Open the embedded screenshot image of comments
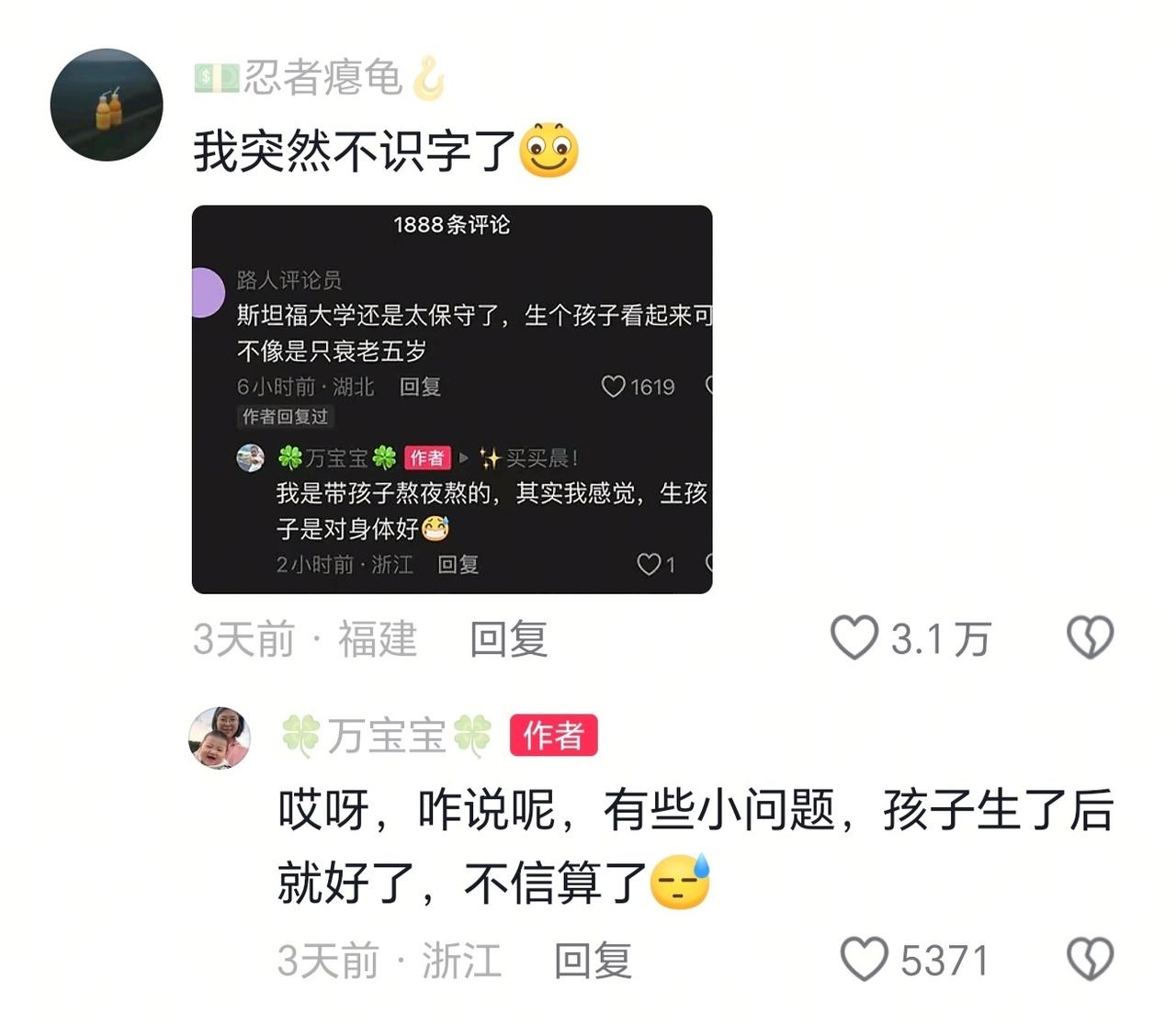The width and height of the screenshot is (1176, 1024). pos(452,399)
